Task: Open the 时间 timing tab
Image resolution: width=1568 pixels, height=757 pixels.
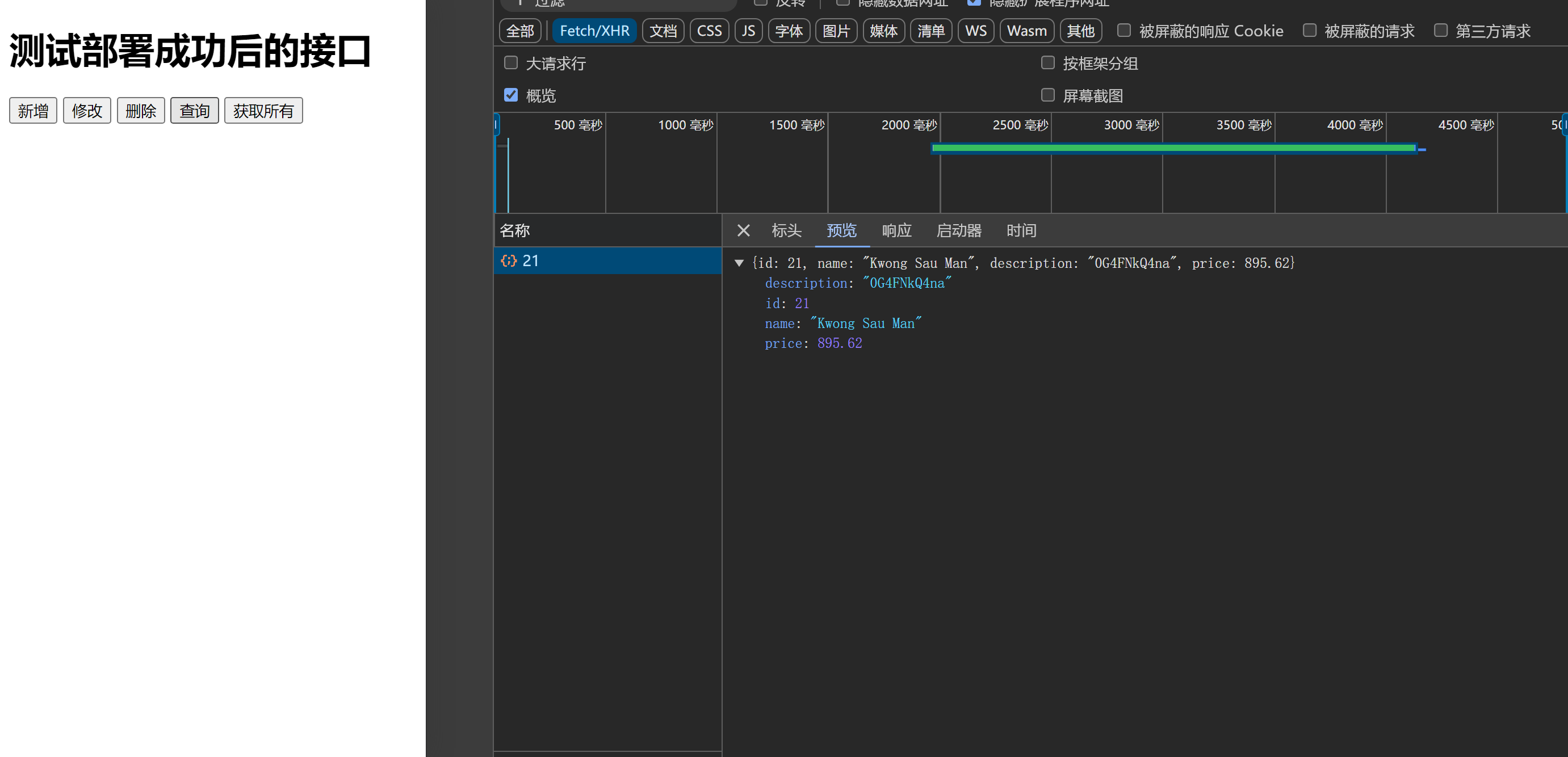Action: click(x=1021, y=230)
